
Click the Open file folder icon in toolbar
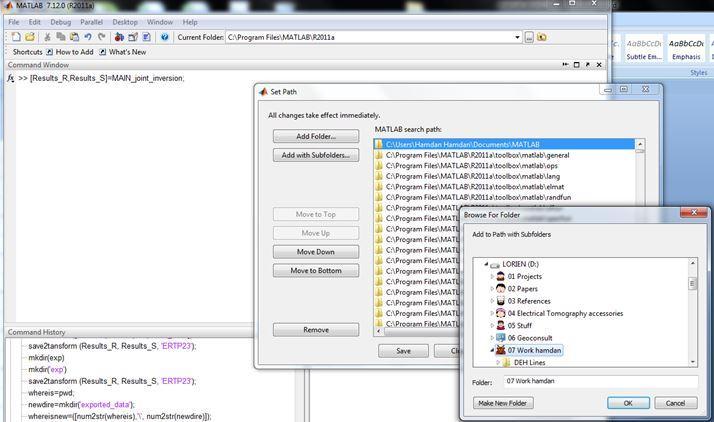[x=30, y=37]
